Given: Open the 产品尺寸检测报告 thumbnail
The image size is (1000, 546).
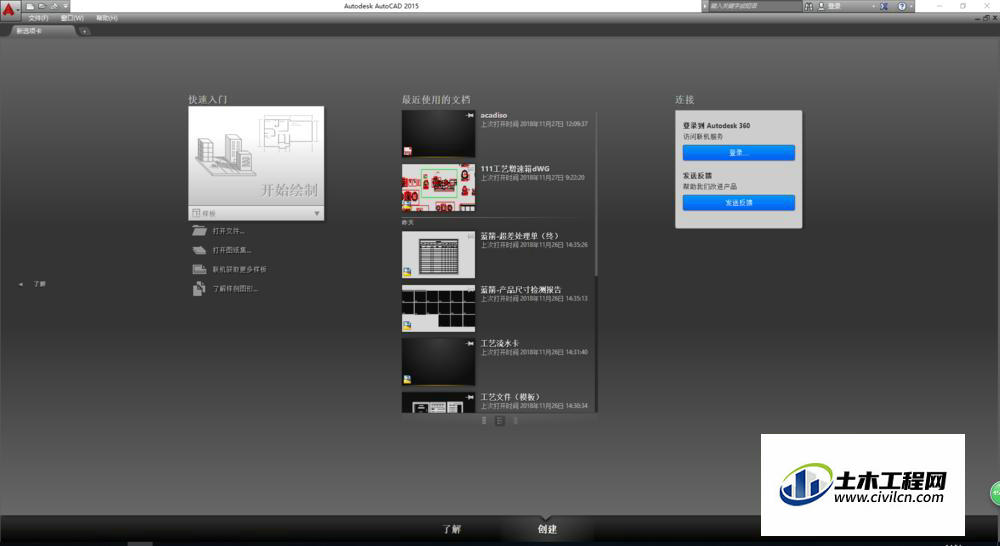Looking at the screenshot, I should (x=438, y=308).
